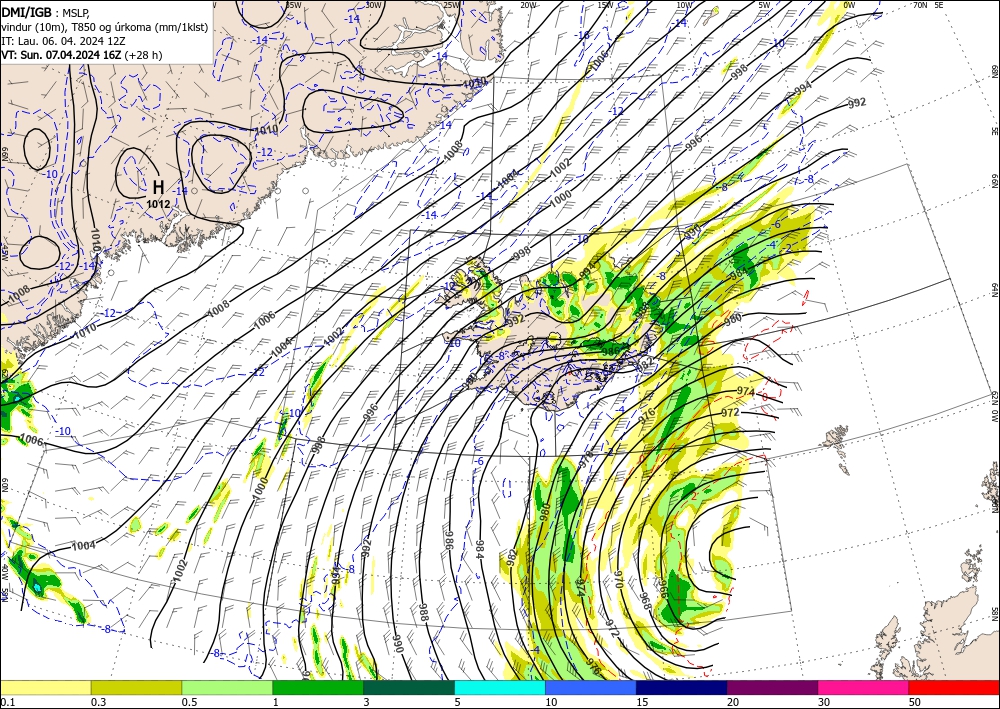Screen dimensions: 1000x709
Task: Click the '0W' longitude label on the top edge
Action: coord(849,5)
